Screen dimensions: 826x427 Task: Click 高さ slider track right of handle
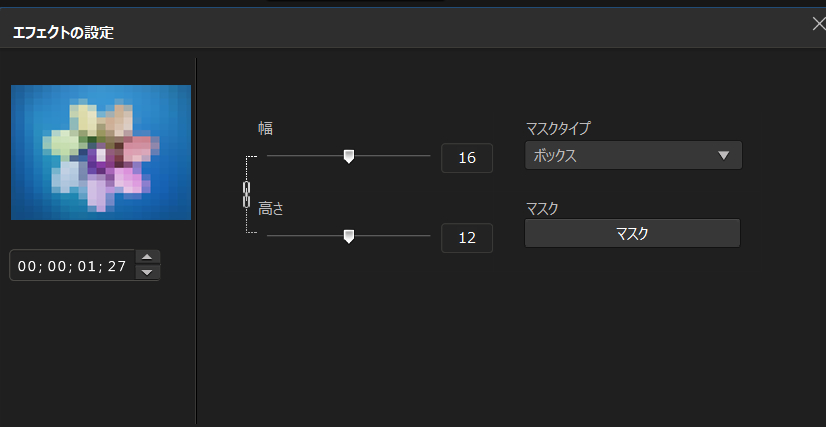click(392, 236)
